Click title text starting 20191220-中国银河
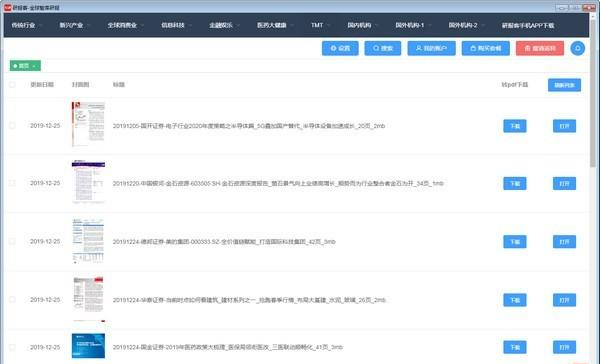 [x=278, y=184]
